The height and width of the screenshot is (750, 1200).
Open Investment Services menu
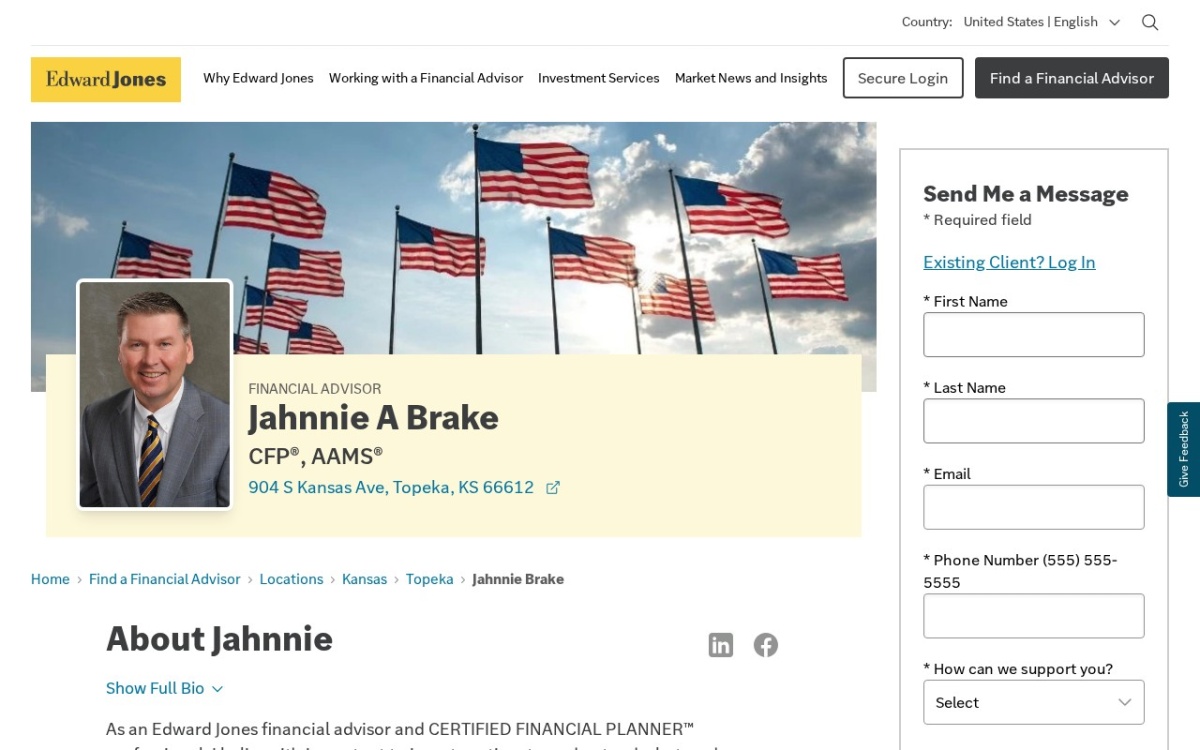tap(598, 78)
